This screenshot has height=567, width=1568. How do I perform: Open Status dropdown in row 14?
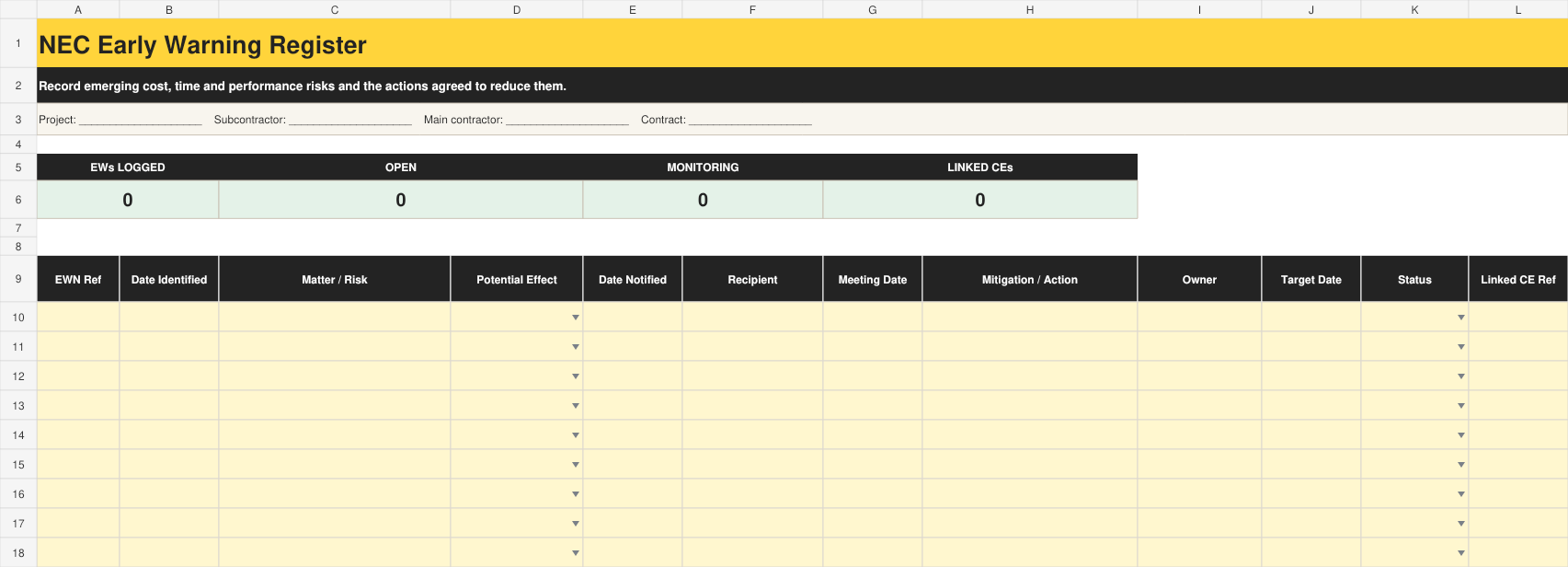pyautogui.click(x=1461, y=435)
